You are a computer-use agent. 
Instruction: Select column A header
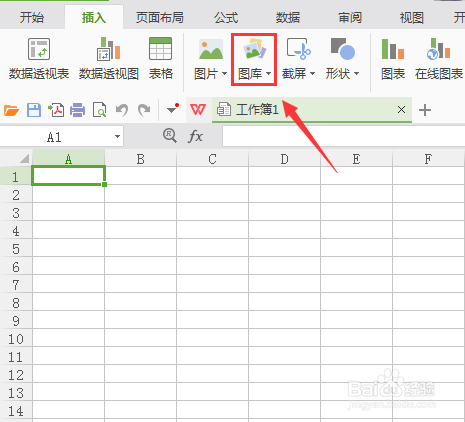68,159
